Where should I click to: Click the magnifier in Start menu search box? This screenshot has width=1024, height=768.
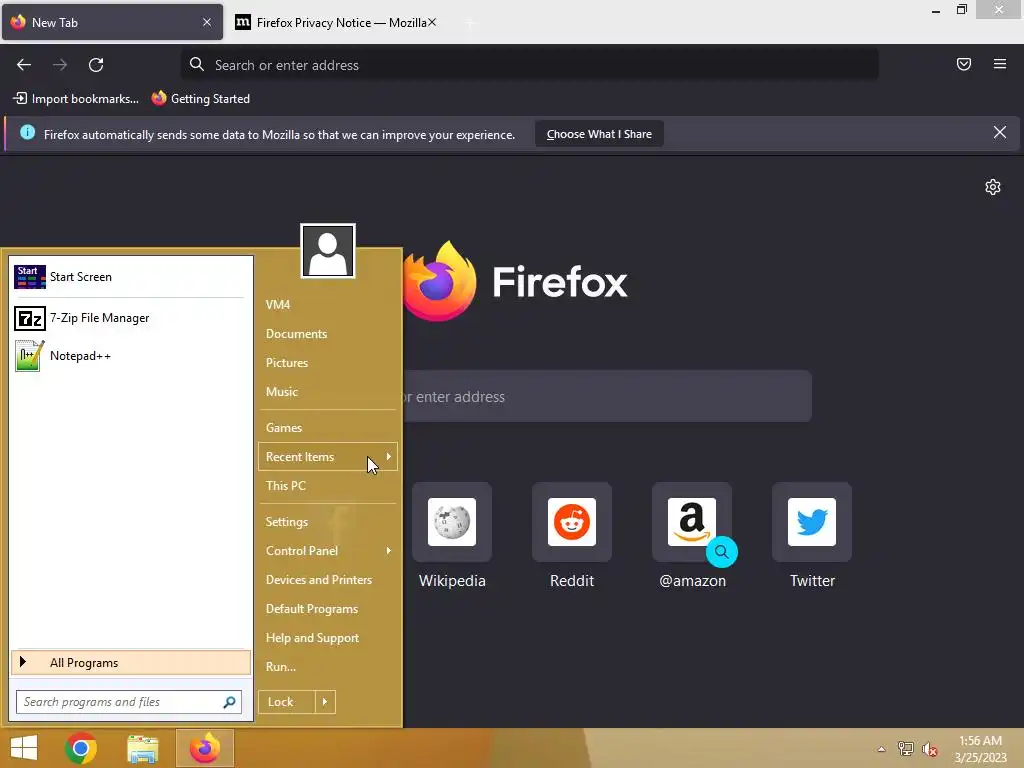[x=229, y=702]
